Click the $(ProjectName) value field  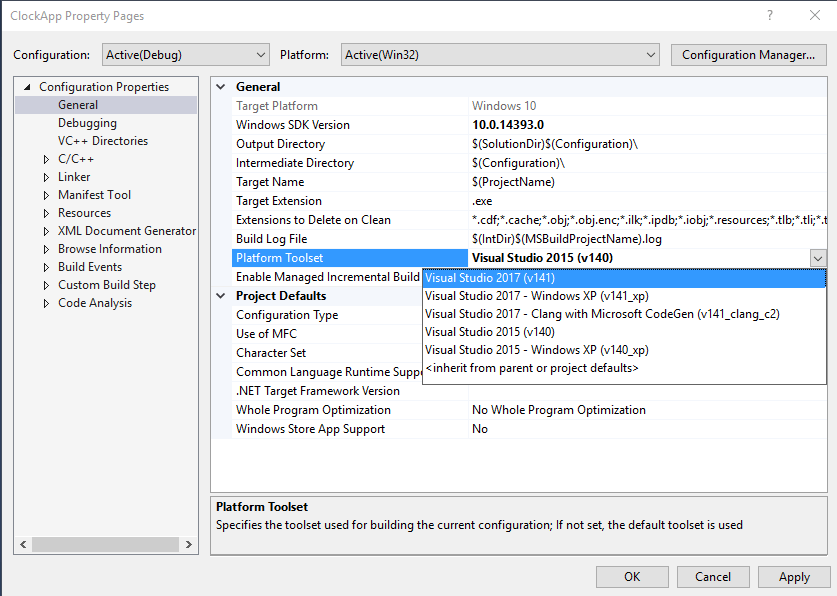[648, 182]
